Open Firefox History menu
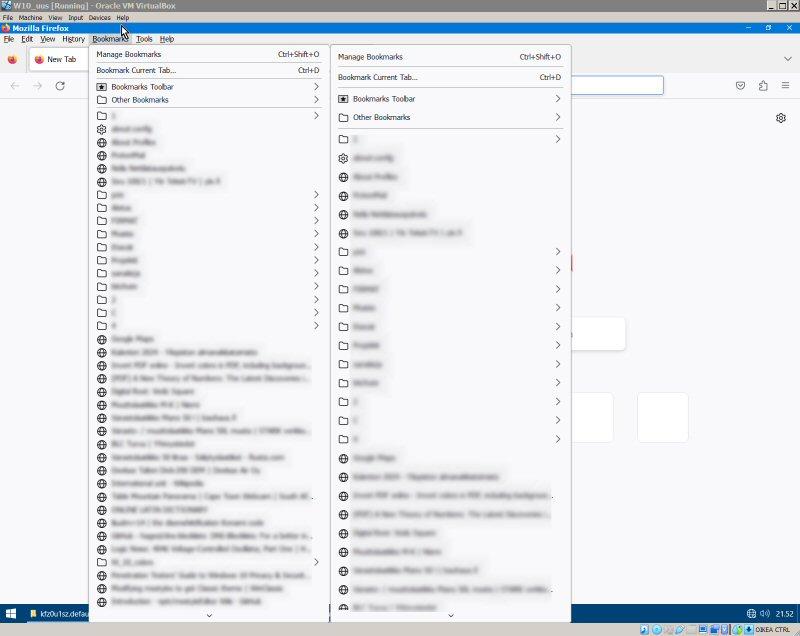800x636 pixels. [73, 39]
